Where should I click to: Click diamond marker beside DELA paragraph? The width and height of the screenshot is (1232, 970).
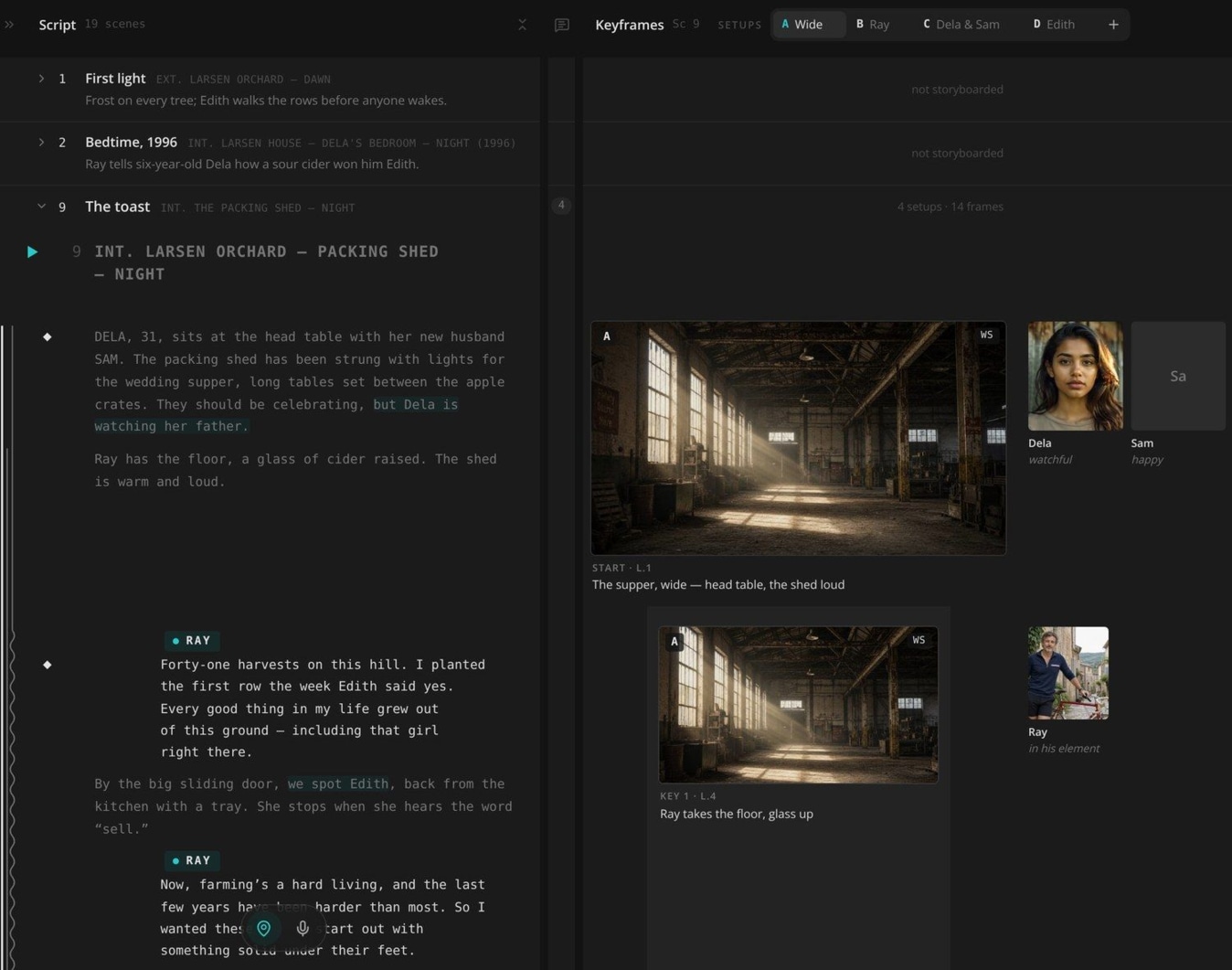48,336
